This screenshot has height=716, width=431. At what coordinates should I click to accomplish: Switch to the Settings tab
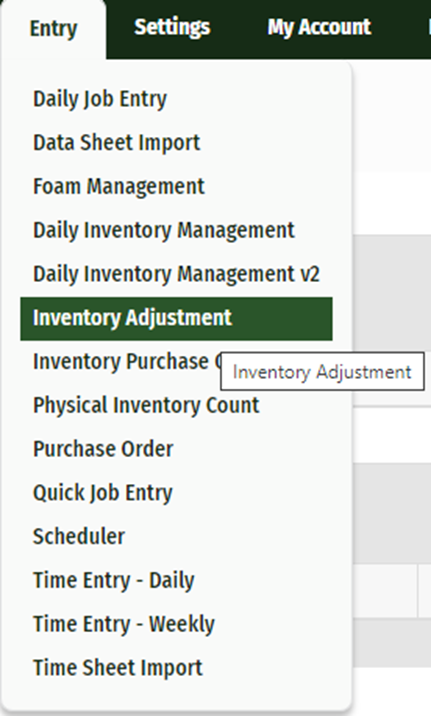pyautogui.click(x=172, y=27)
